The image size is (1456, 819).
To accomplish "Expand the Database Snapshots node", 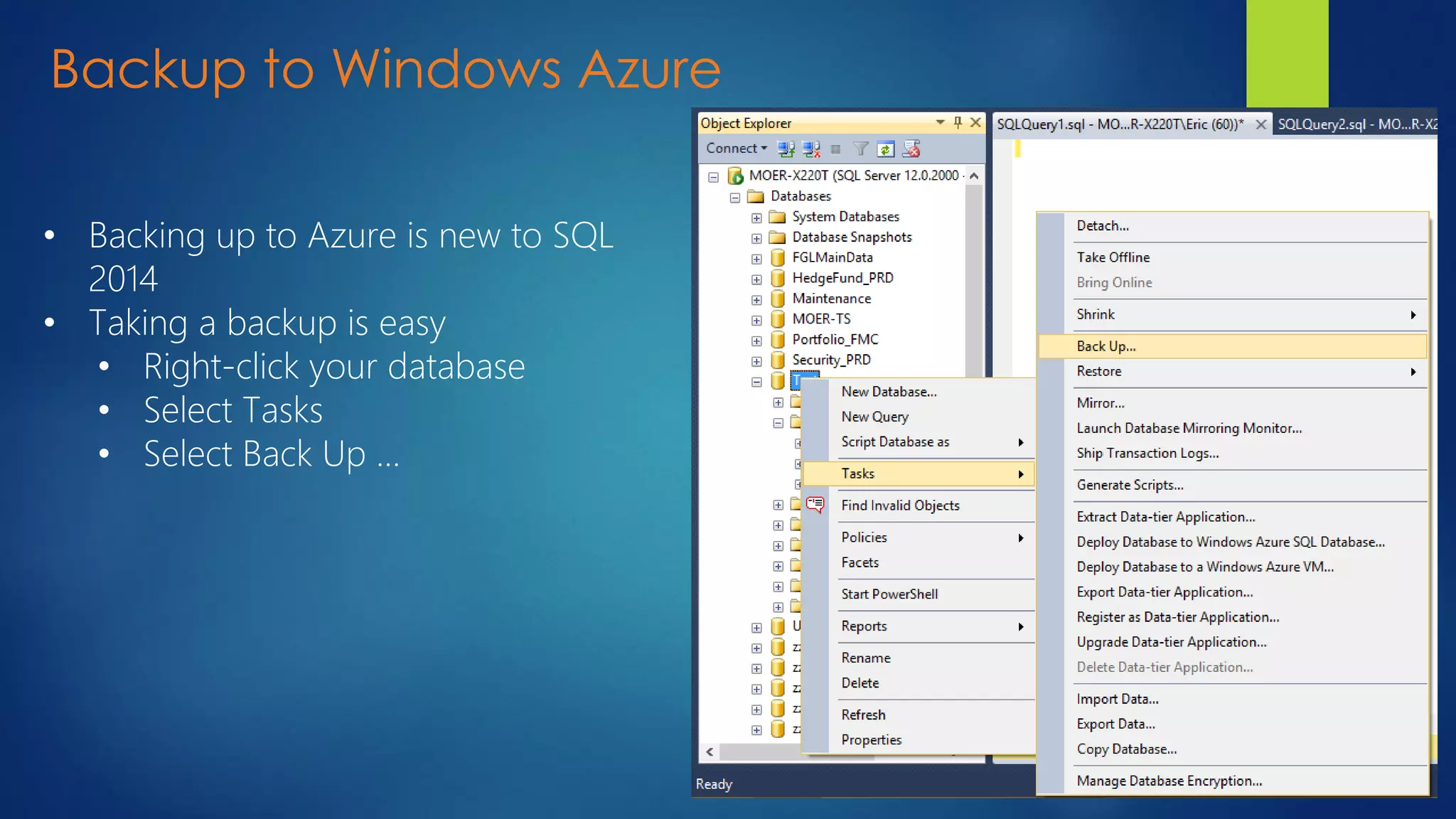I will click(x=756, y=239).
